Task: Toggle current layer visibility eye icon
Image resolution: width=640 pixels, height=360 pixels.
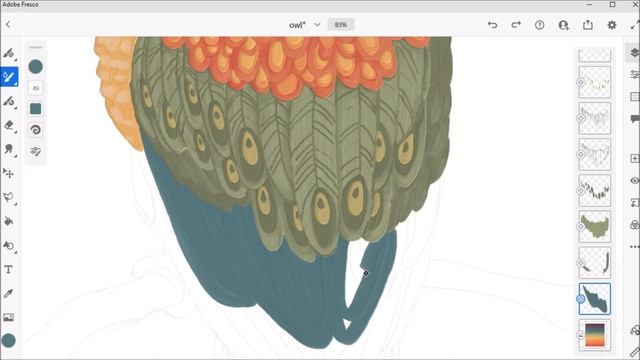Action: (634, 180)
